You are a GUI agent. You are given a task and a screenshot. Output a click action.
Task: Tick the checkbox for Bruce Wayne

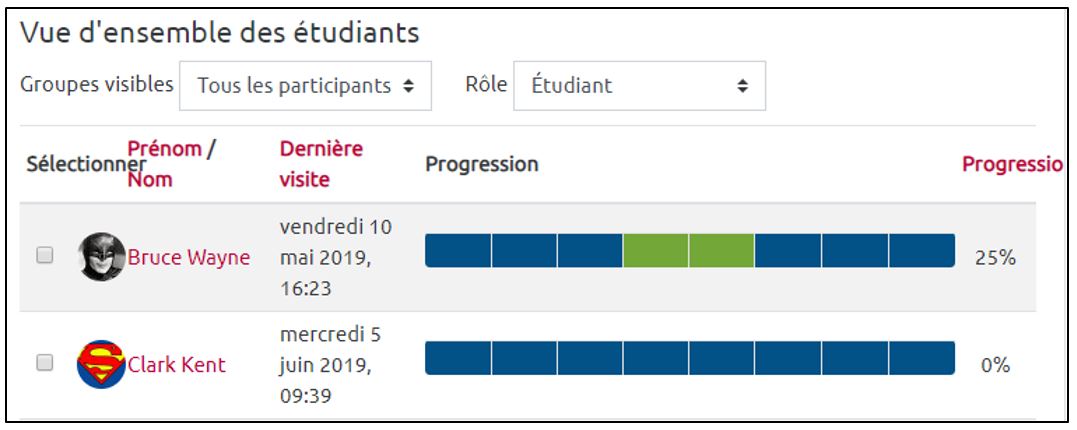(45, 256)
